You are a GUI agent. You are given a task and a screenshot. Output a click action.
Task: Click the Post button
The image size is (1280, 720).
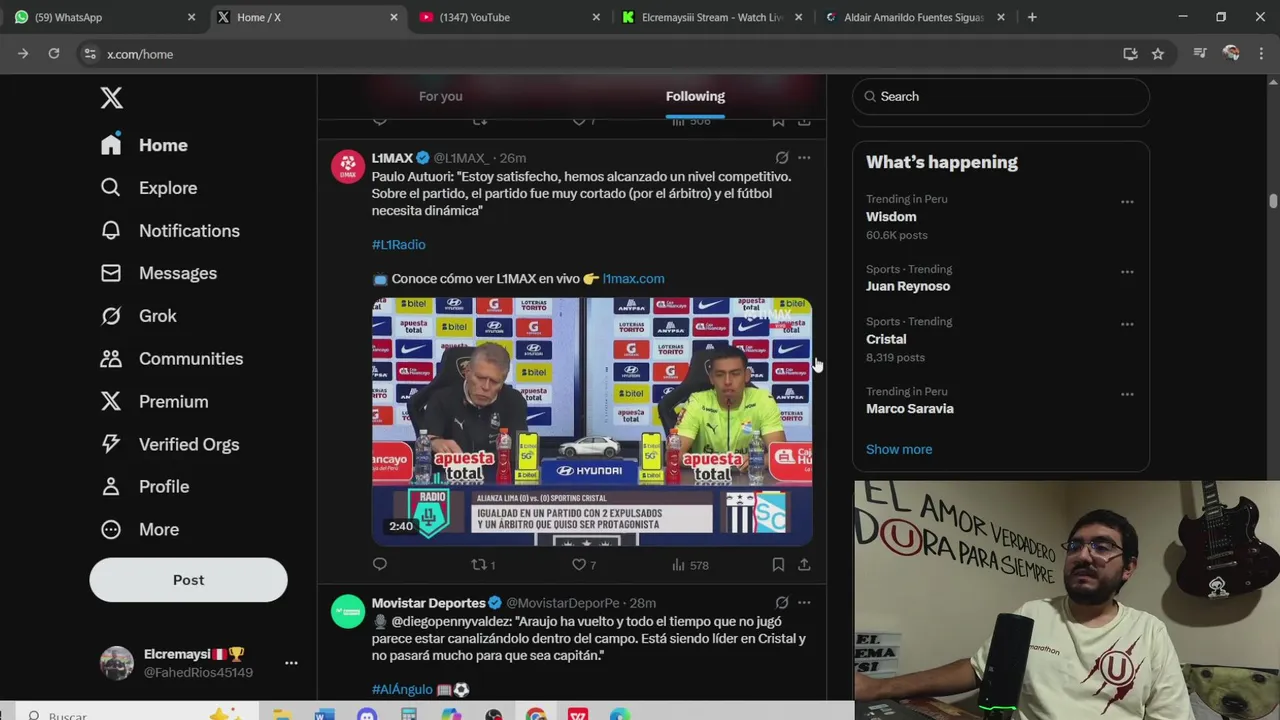coord(188,580)
